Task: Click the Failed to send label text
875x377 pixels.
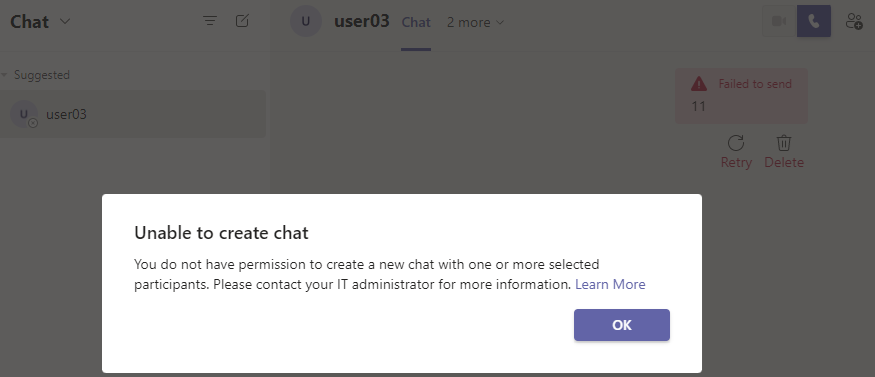Action: tap(755, 84)
